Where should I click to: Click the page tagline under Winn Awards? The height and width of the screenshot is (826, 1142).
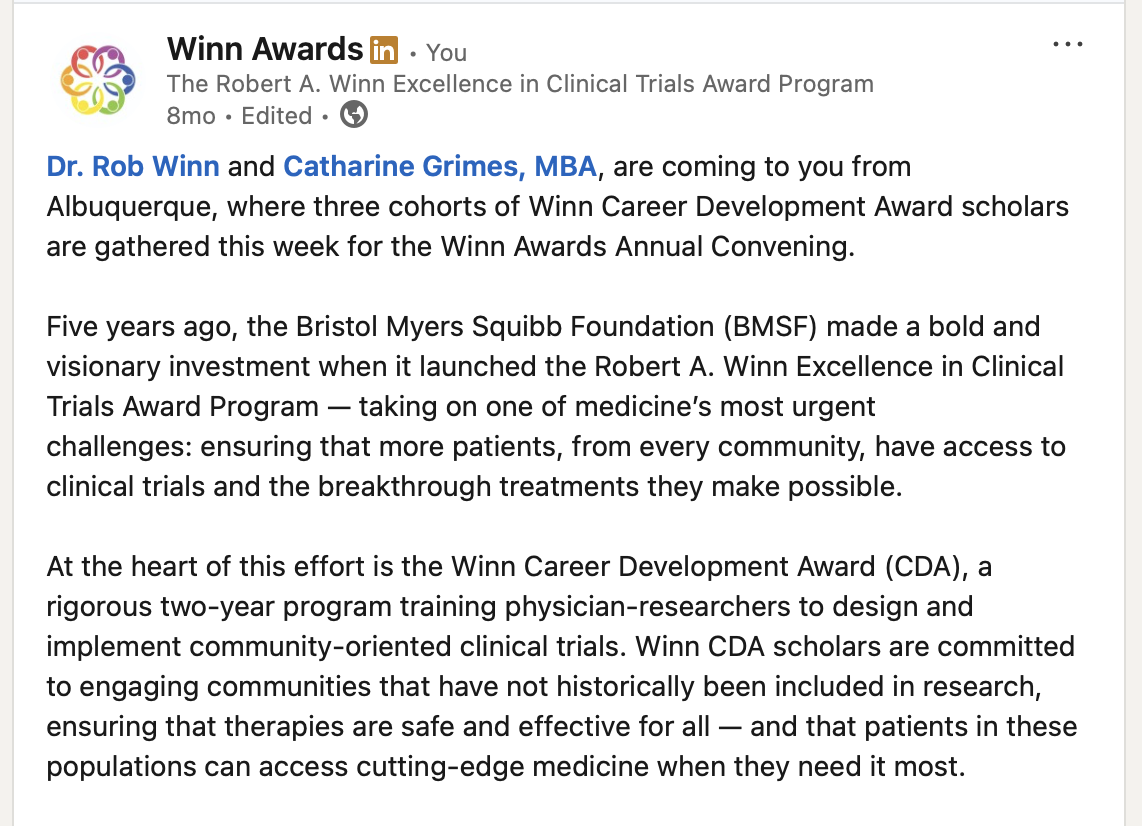520,84
